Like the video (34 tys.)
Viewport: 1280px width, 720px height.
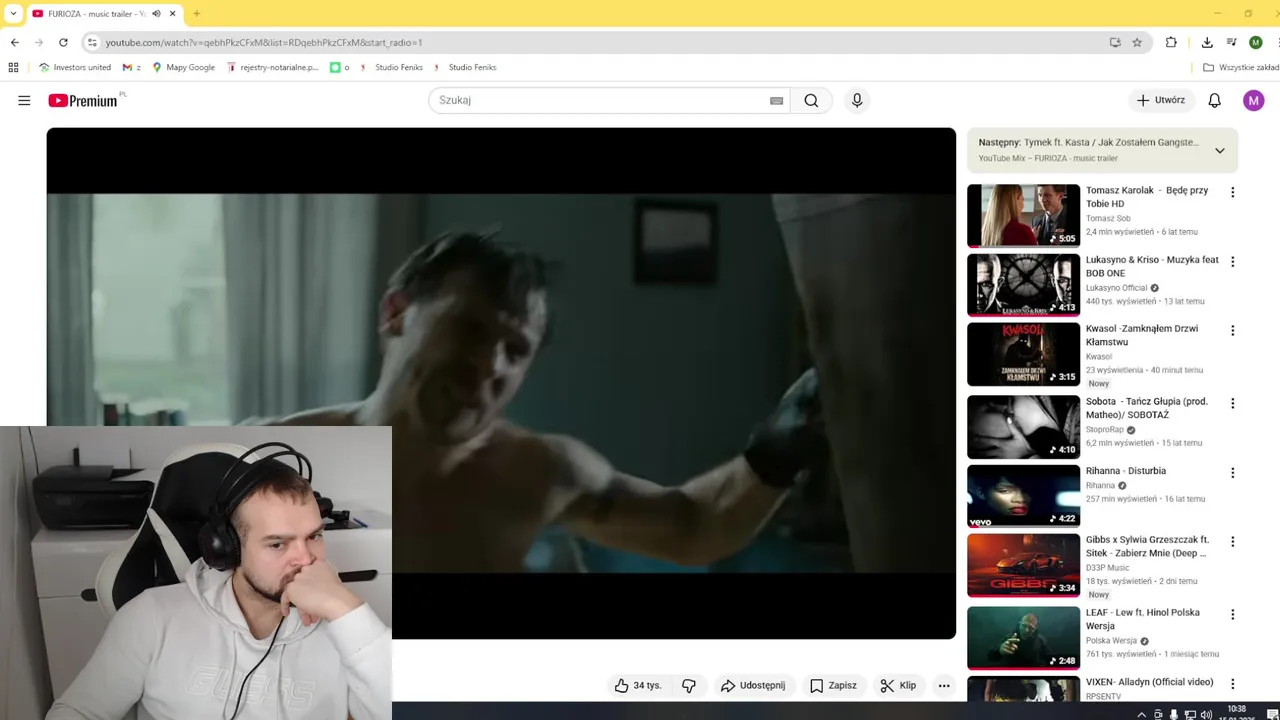click(638, 685)
